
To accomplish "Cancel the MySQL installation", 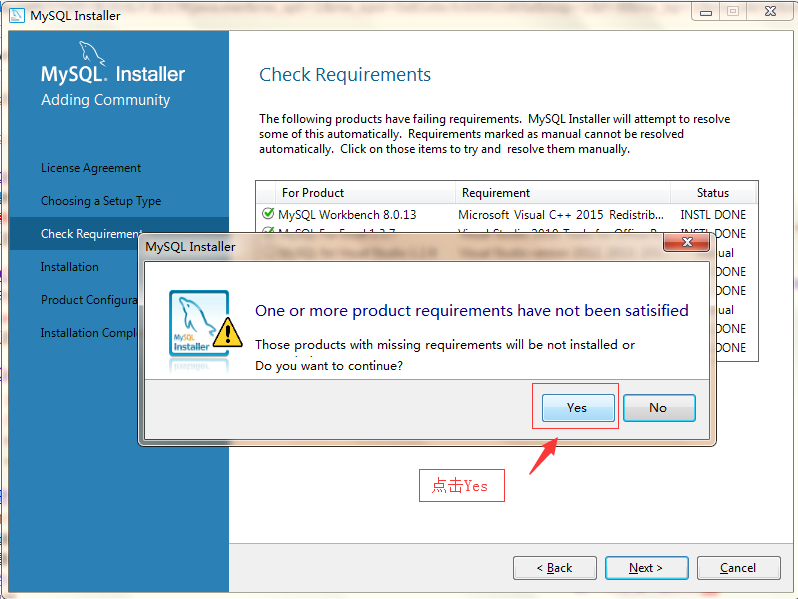I will click(x=738, y=567).
